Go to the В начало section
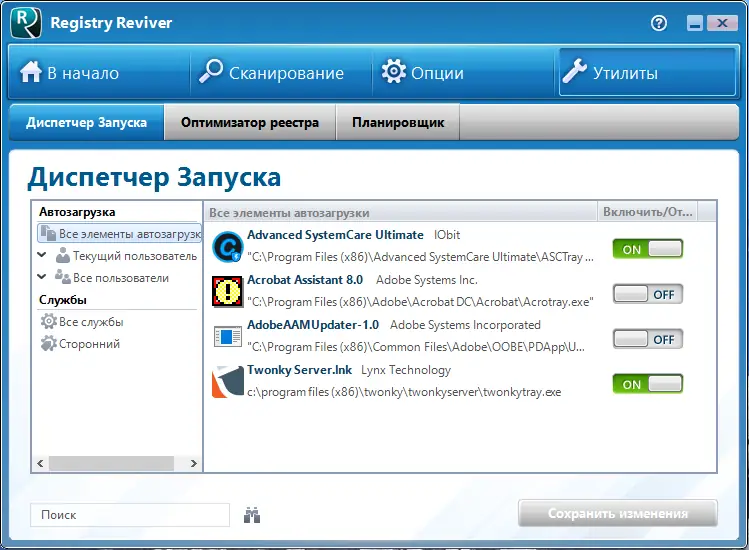Viewport: 749px width, 550px height. point(99,72)
